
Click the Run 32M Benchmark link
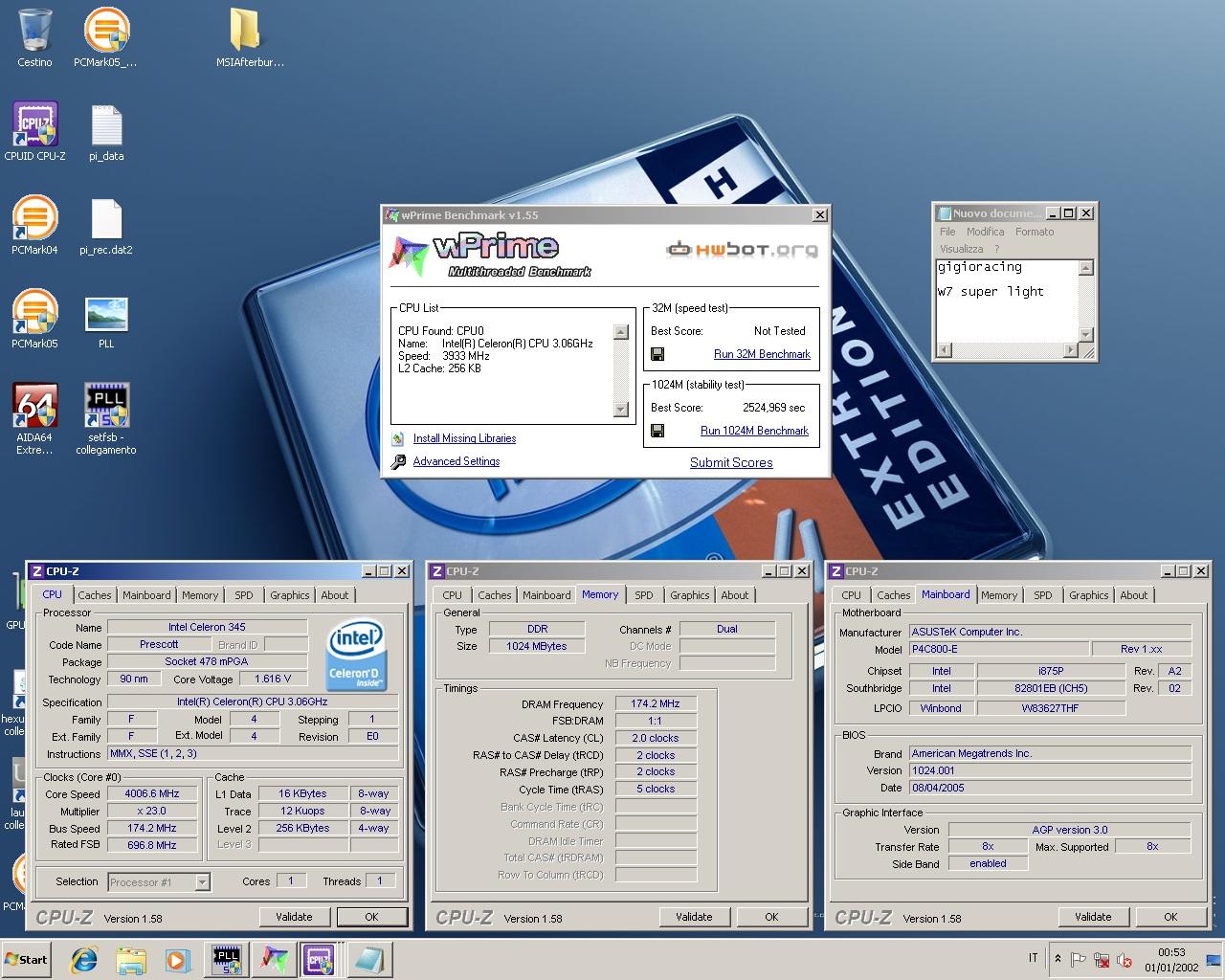click(762, 354)
